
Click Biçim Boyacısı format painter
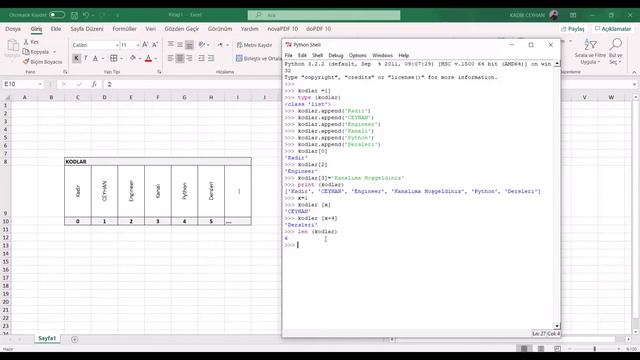click(x=43, y=62)
